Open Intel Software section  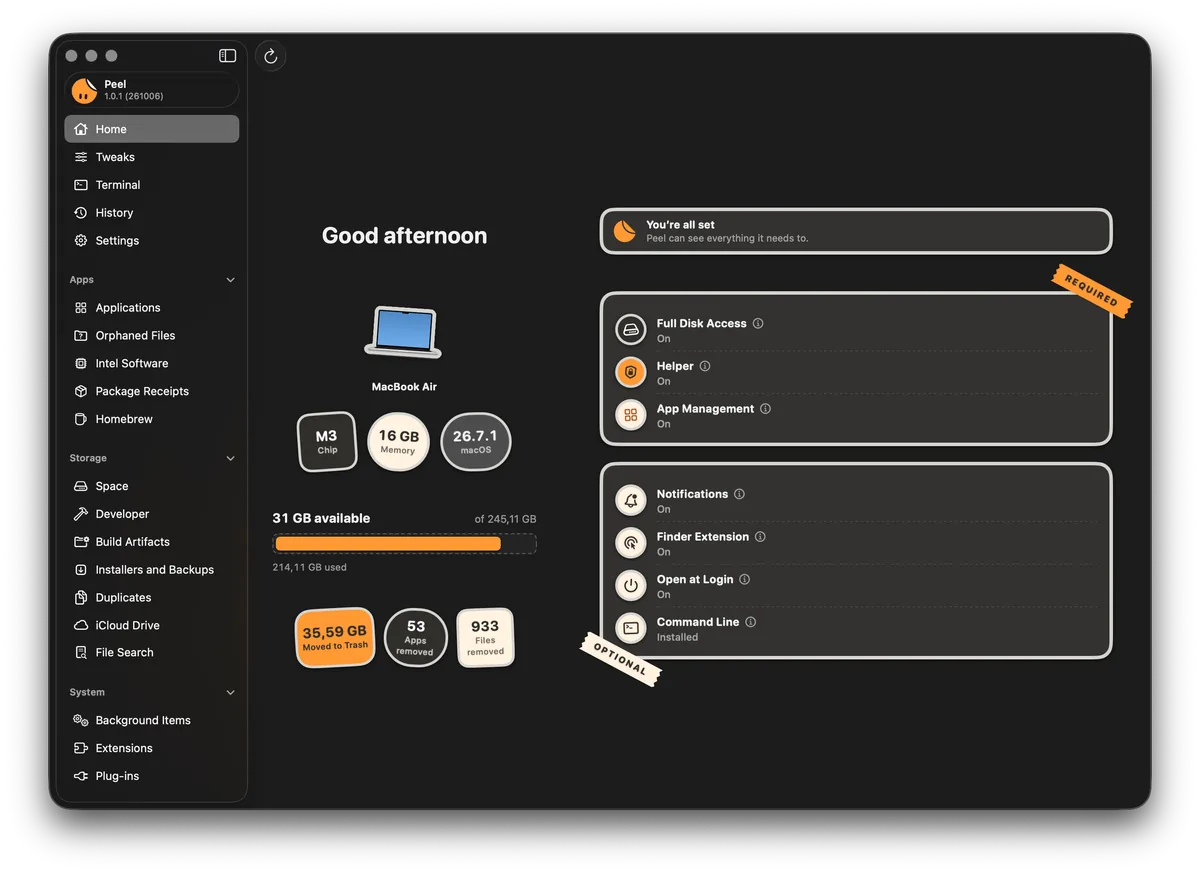[152, 364]
